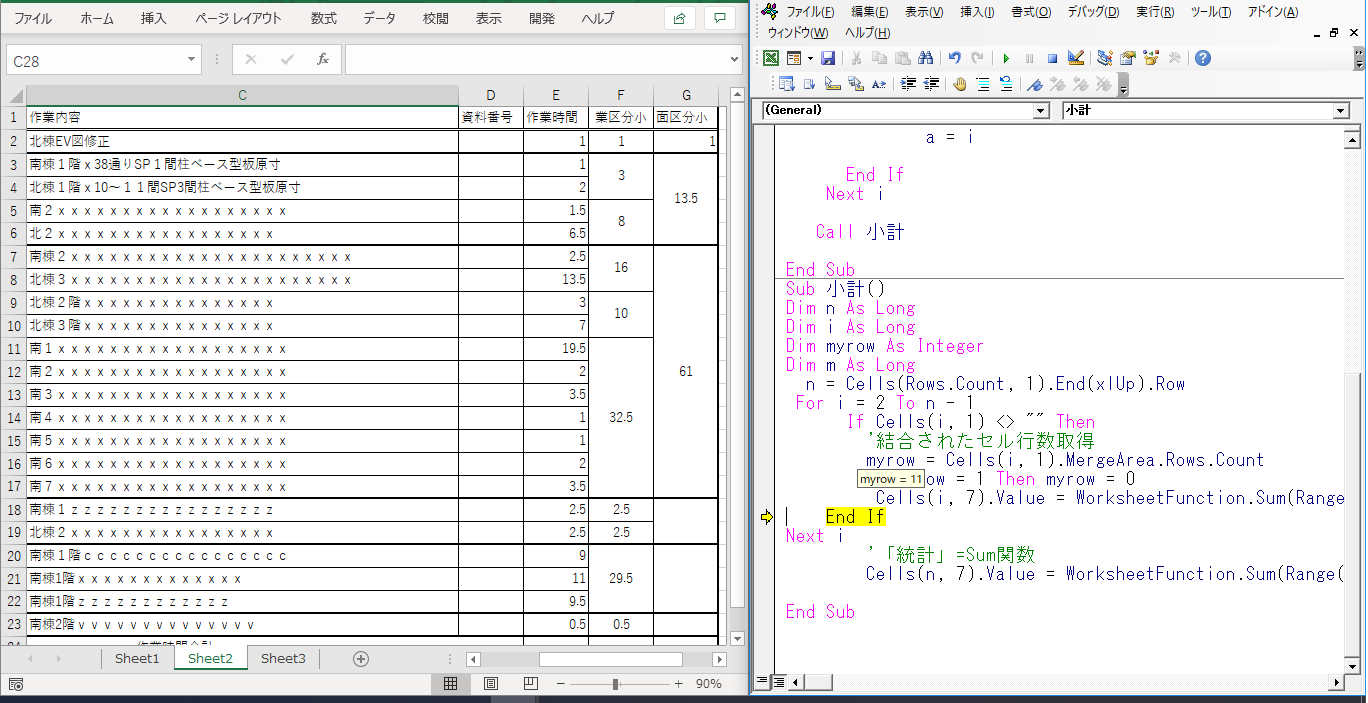The image size is (1368, 703).
Task: Stop the macro with the Reset square icon
Action: (x=1052, y=58)
